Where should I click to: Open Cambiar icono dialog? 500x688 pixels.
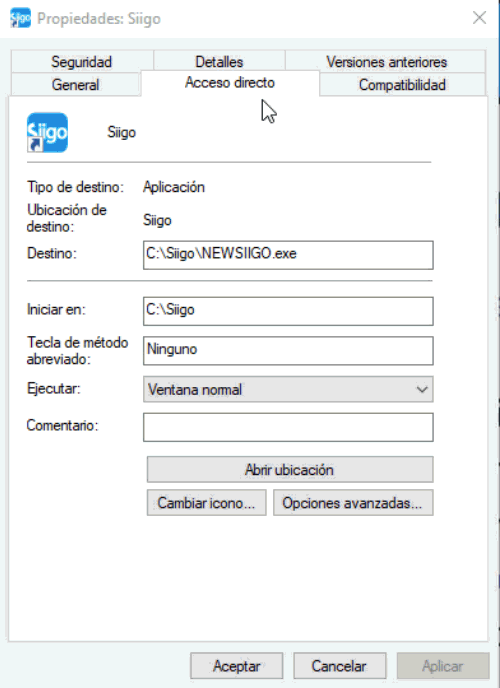pyautogui.click(x=207, y=503)
